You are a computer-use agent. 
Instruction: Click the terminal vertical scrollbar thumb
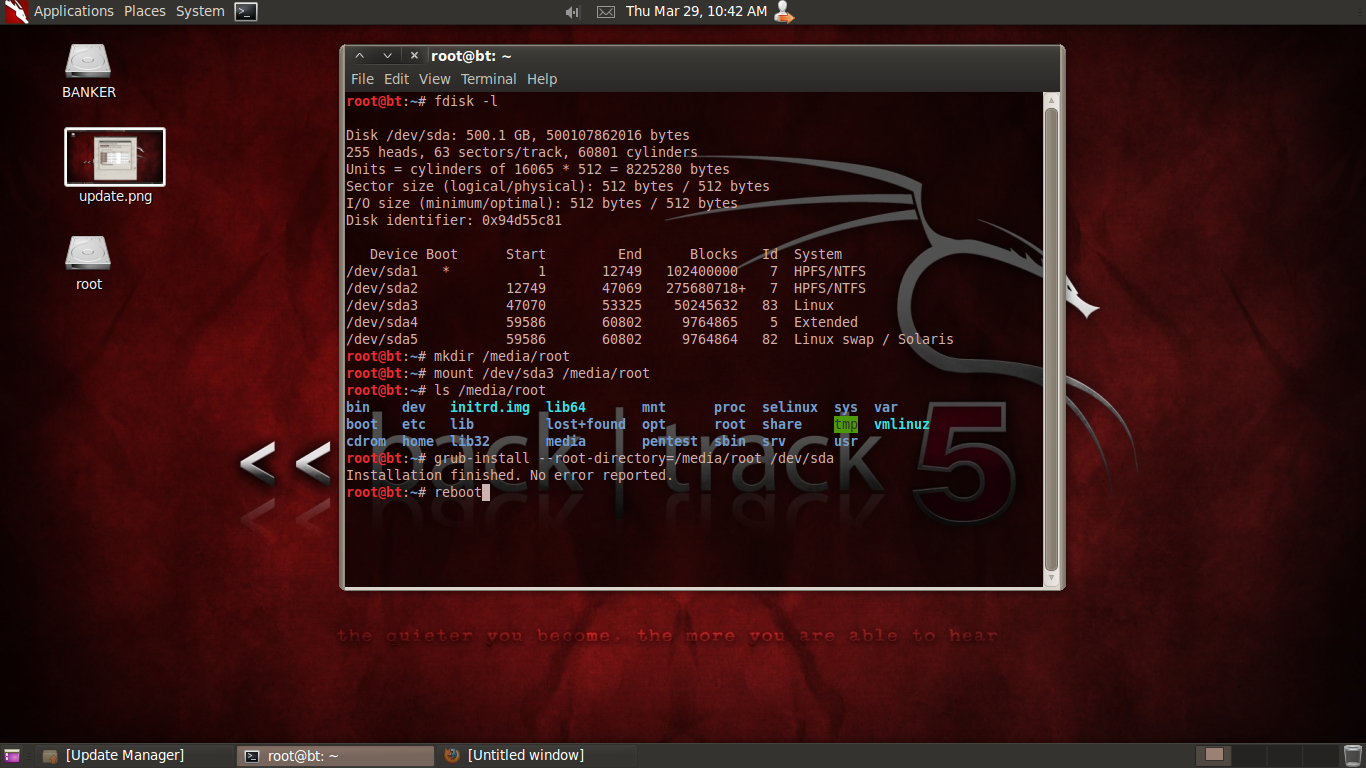1051,338
